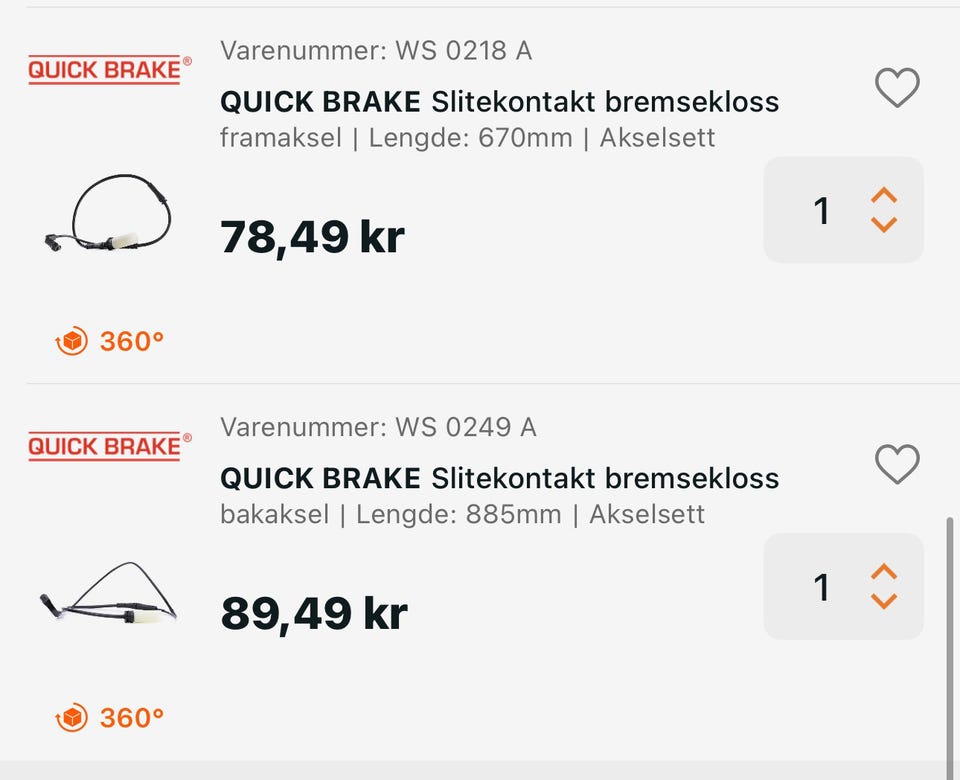Decrease quantity of 89,49 kr item

(x=883, y=601)
